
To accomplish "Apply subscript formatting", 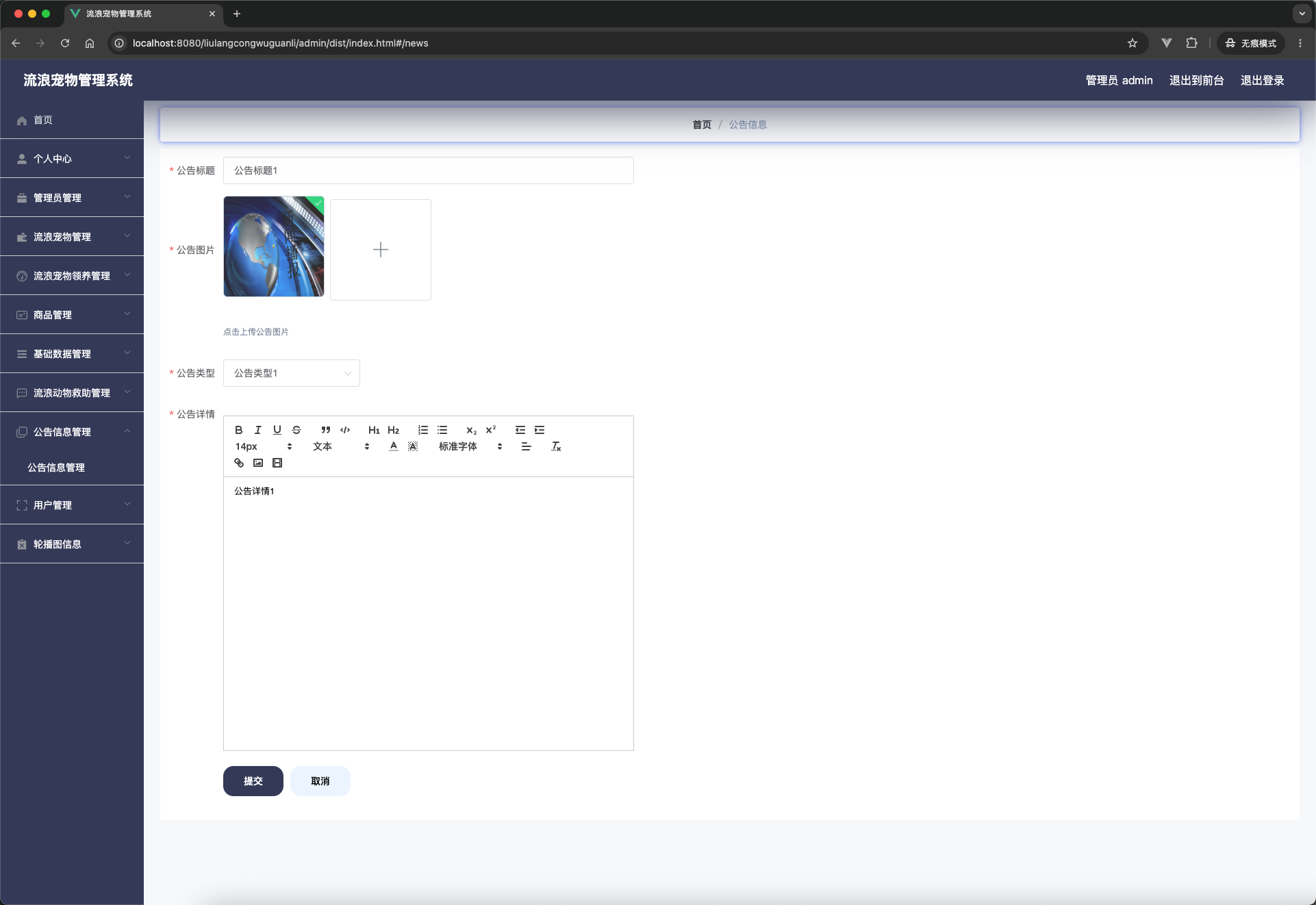I will (x=471, y=430).
